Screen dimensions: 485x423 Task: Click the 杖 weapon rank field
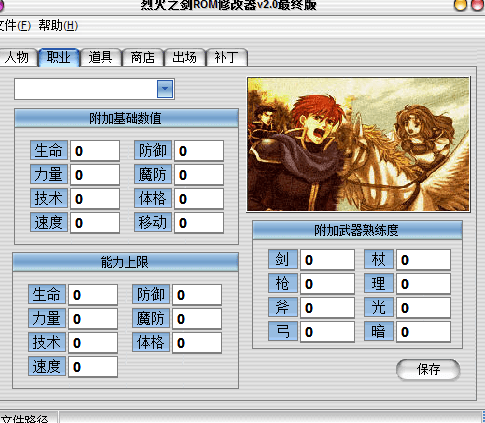pos(423,260)
